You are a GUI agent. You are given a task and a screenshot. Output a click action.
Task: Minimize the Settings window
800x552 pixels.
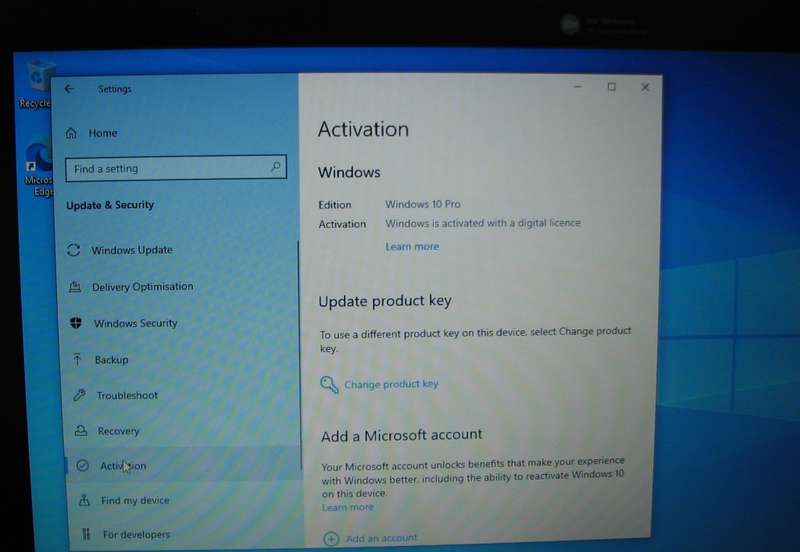coord(578,87)
